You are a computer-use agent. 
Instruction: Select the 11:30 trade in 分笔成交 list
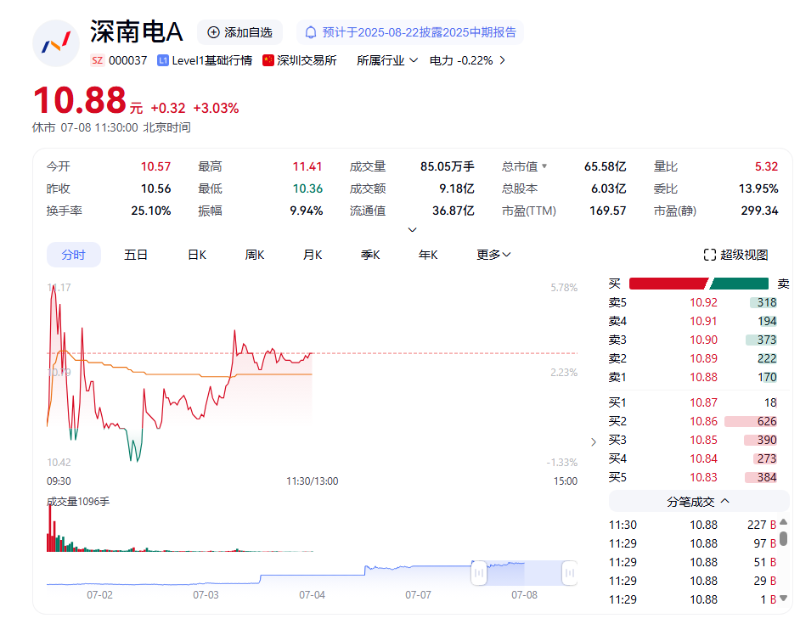tap(695, 524)
